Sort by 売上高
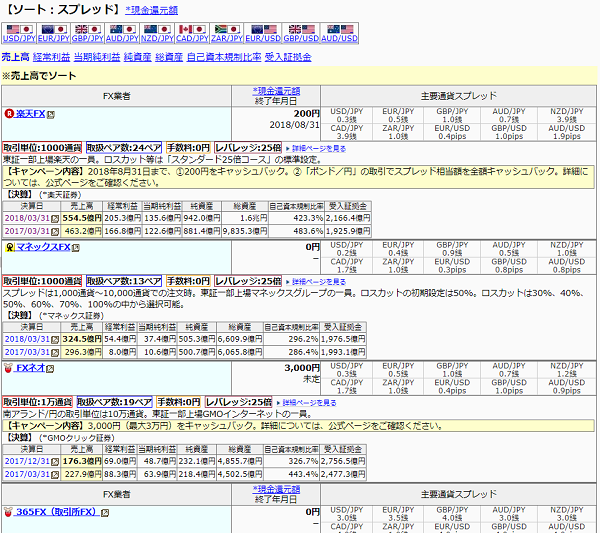The width and height of the screenshot is (600, 533). coord(15,57)
